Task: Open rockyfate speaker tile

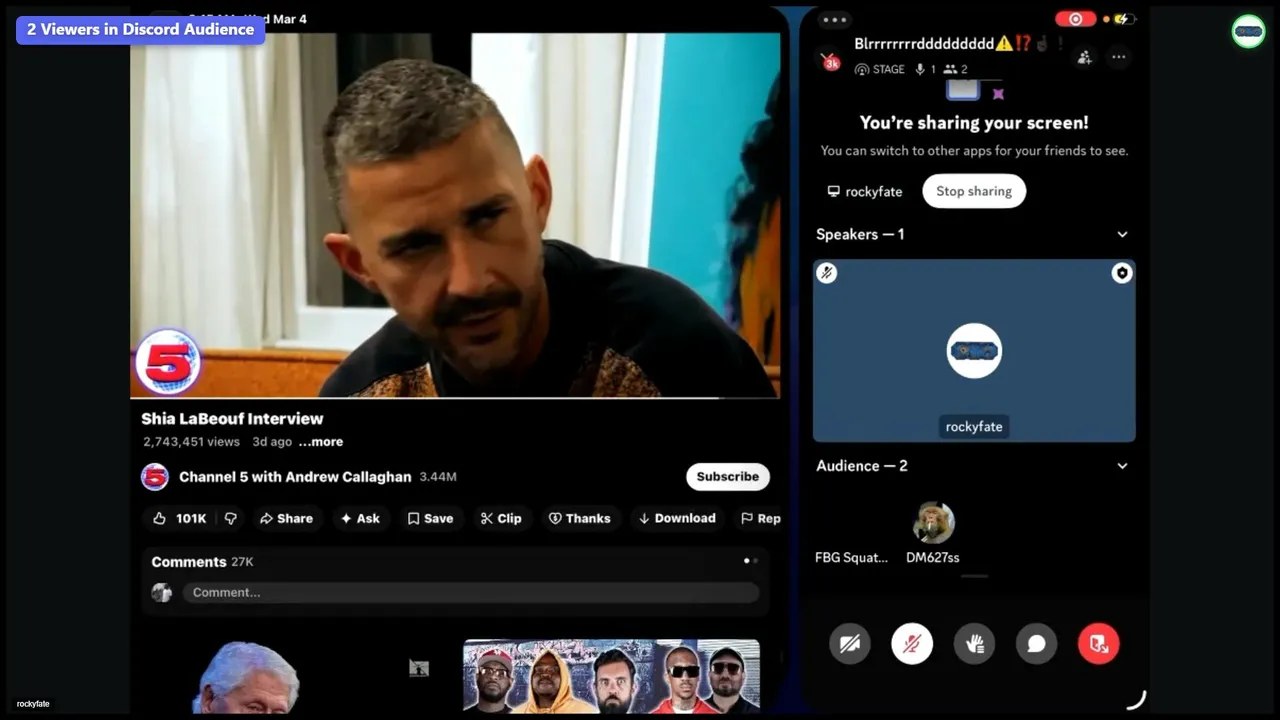Action: pos(974,350)
